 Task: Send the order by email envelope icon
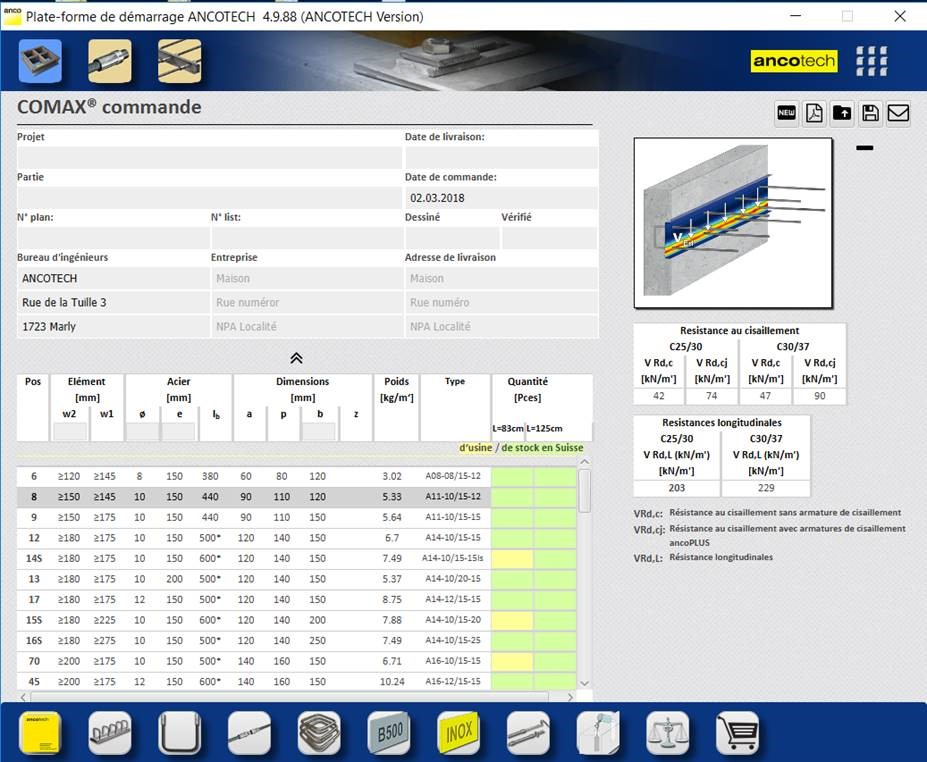click(899, 113)
